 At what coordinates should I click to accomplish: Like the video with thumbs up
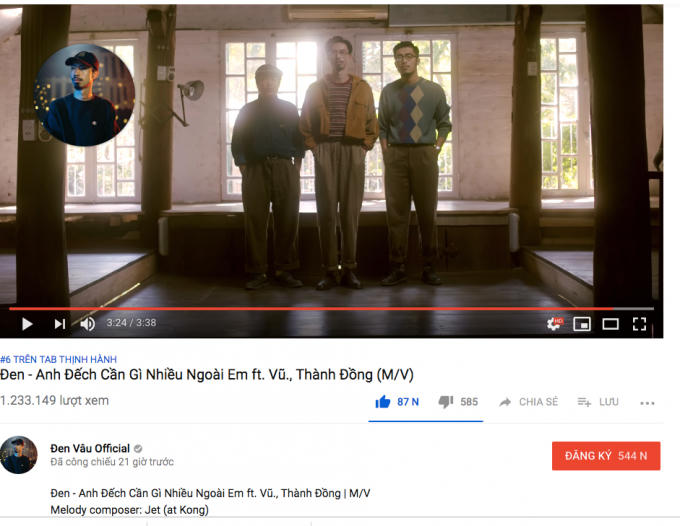tap(397, 402)
